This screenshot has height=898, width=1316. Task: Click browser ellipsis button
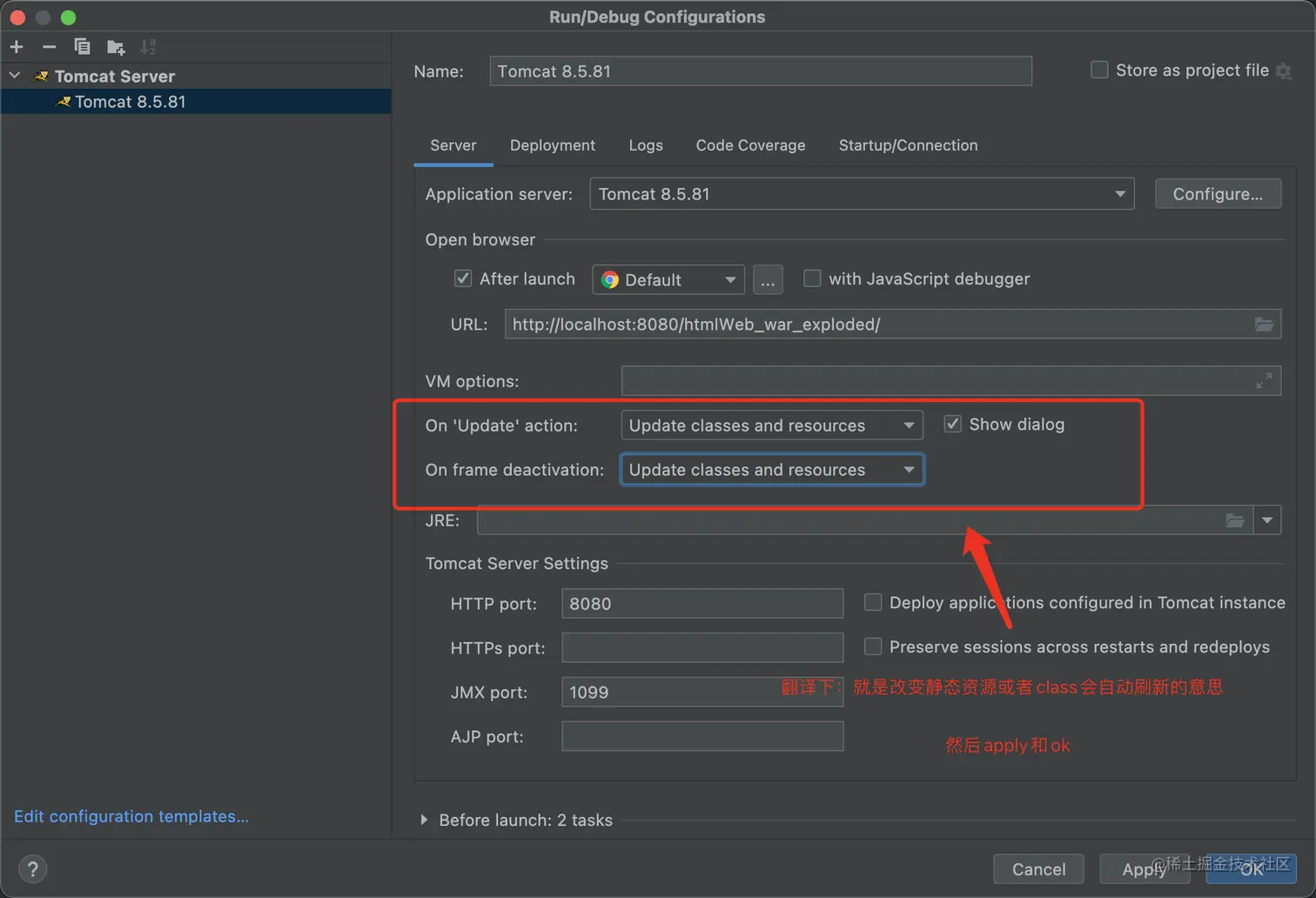[768, 280]
